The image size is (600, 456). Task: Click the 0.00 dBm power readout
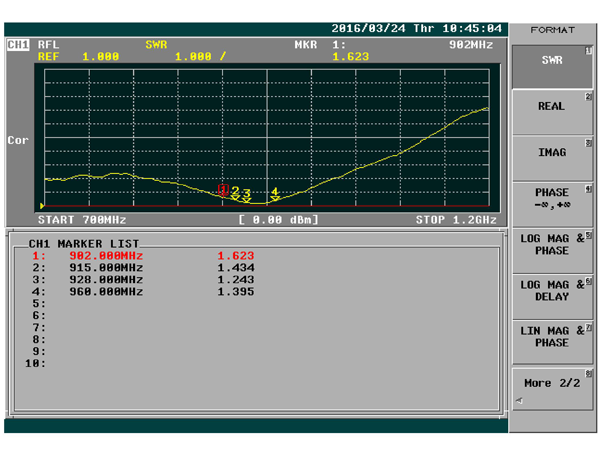278,220
